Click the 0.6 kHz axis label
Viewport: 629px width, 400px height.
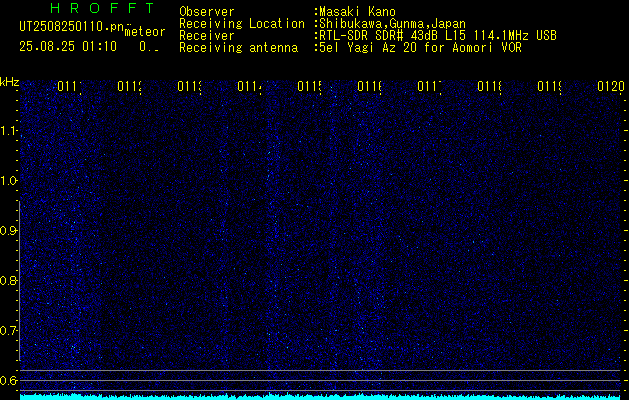8,380
